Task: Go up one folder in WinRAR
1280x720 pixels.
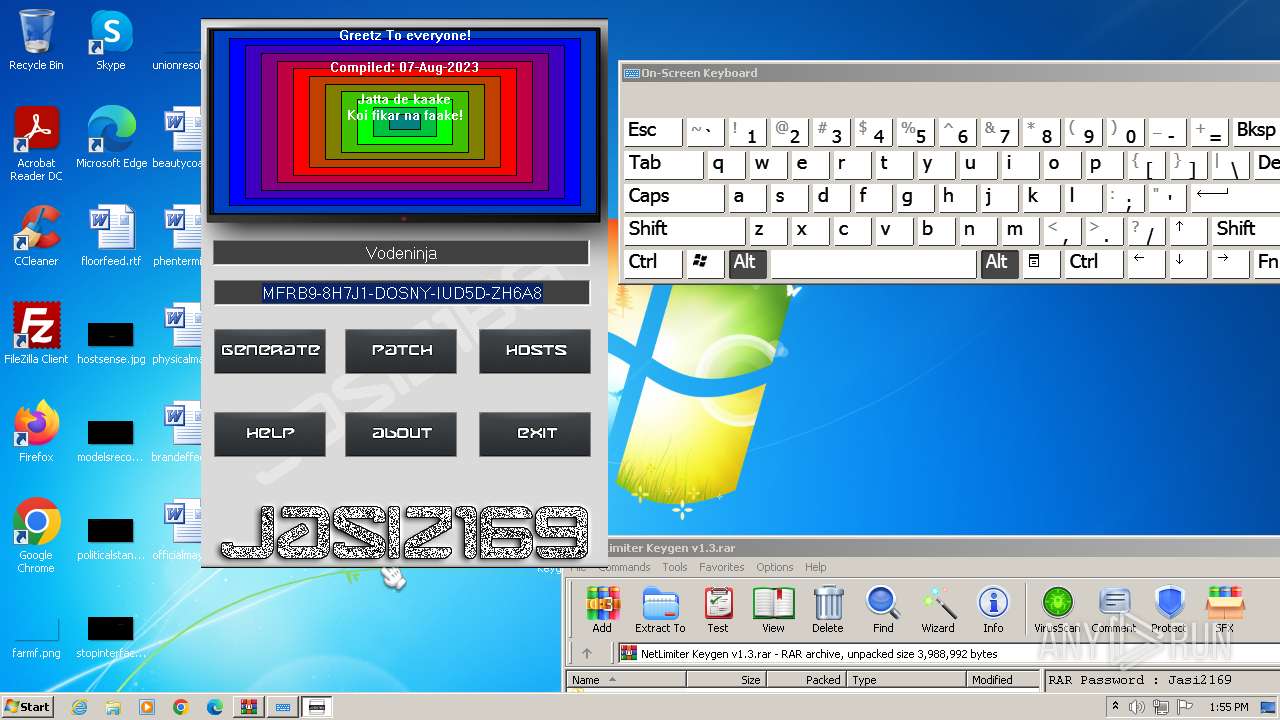Action: pos(587,654)
